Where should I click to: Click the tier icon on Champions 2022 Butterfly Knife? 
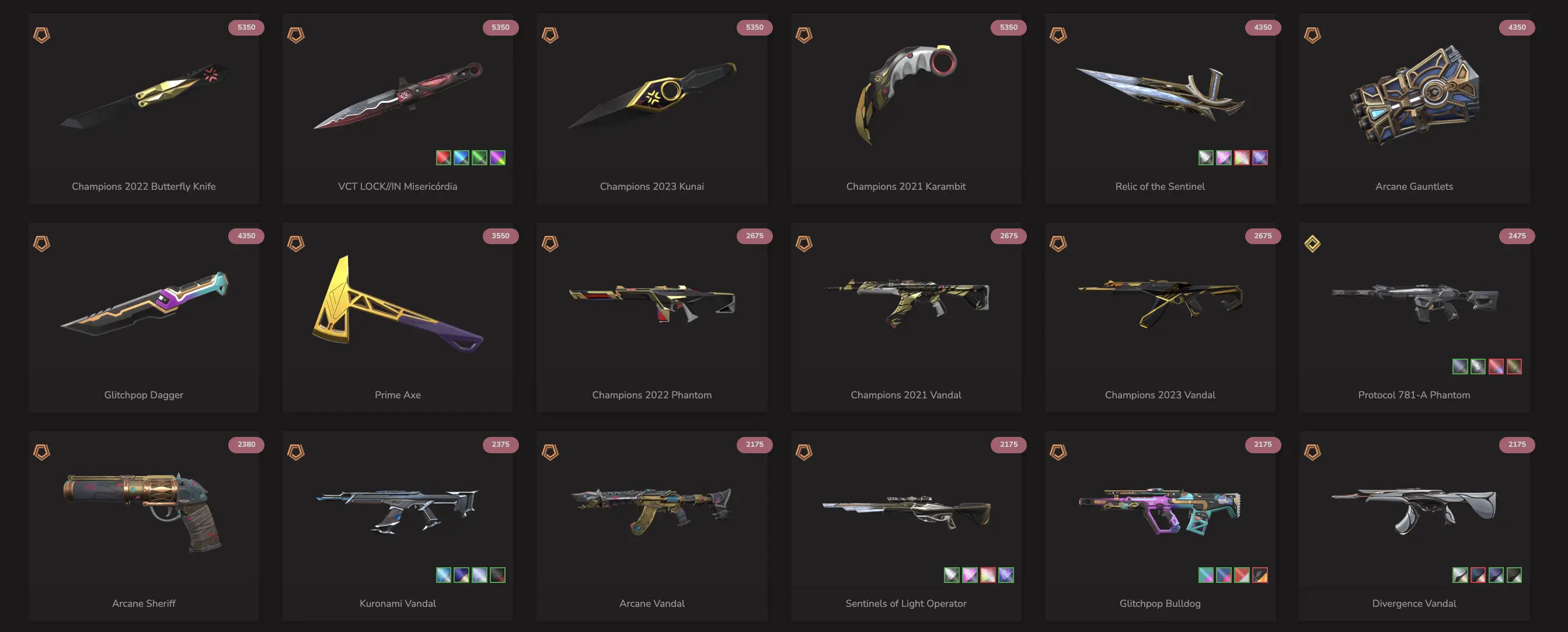coord(41,34)
